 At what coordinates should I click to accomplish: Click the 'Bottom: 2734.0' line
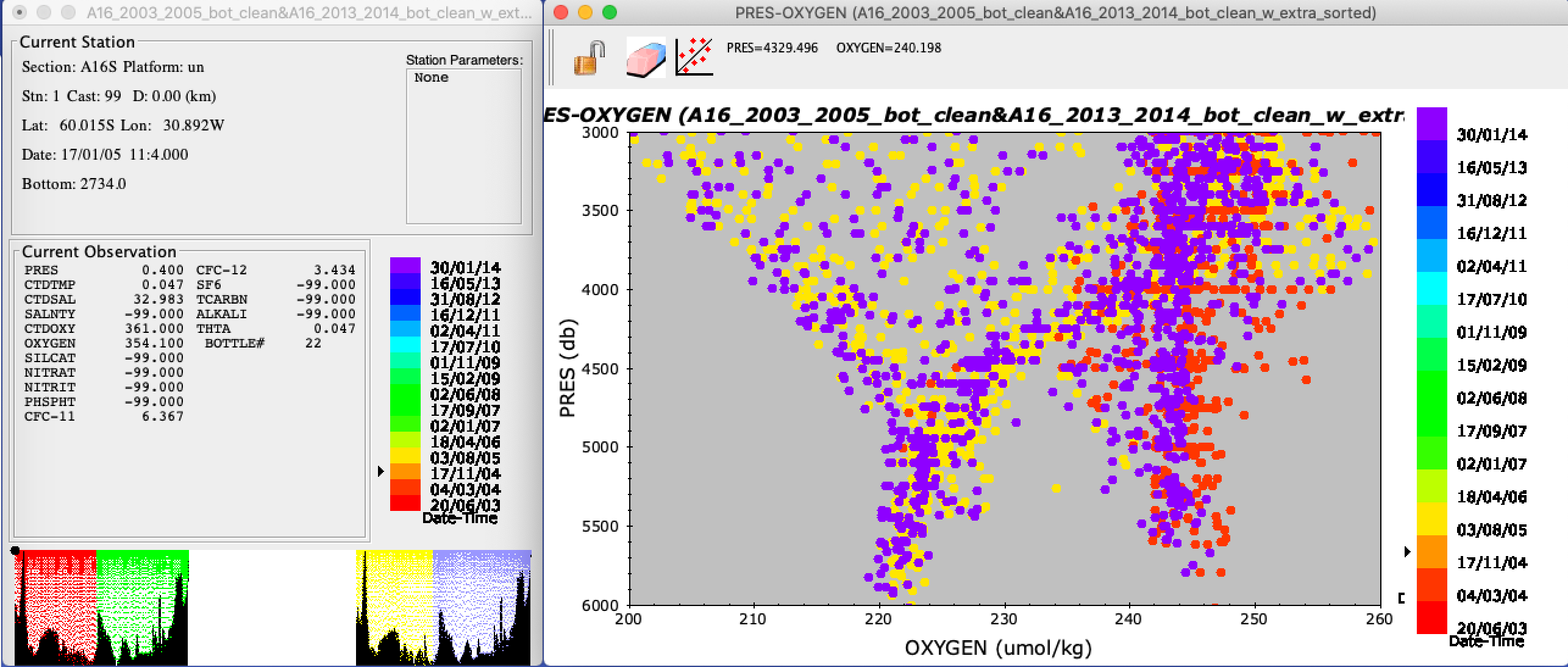coord(74,184)
